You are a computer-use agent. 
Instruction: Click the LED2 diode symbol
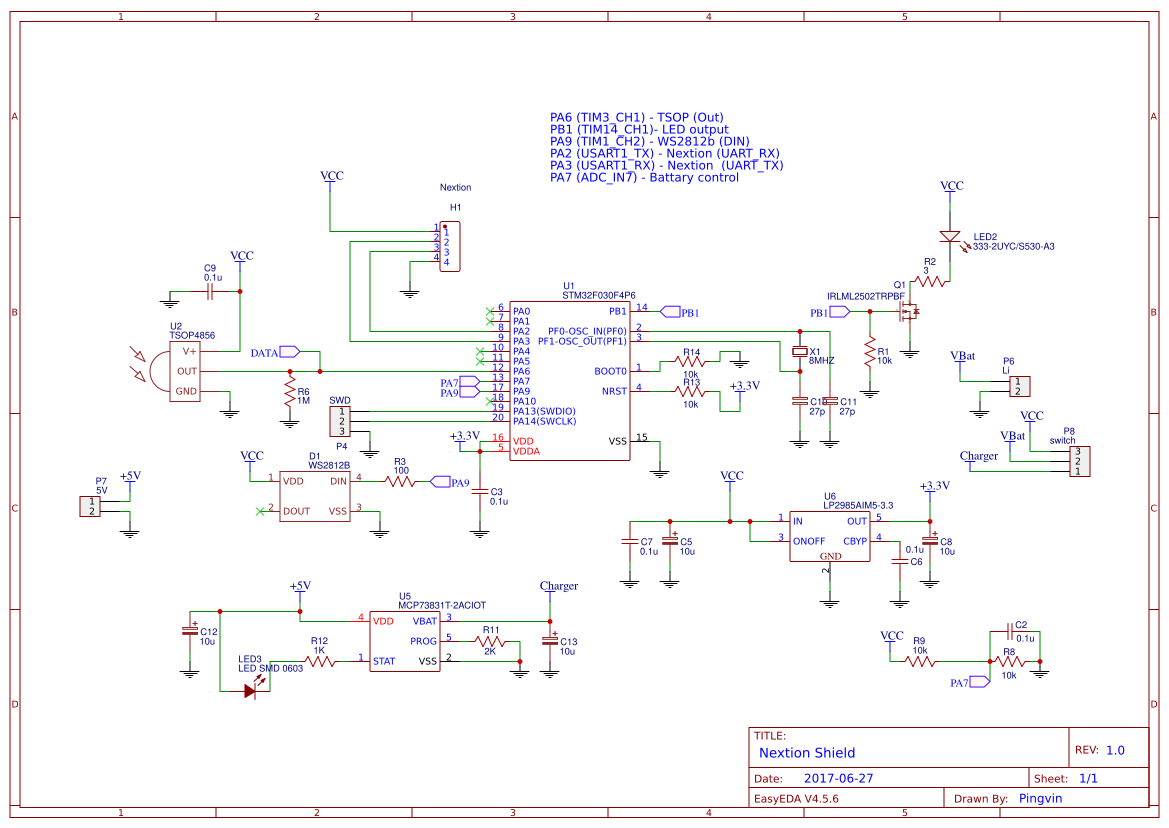pos(950,237)
